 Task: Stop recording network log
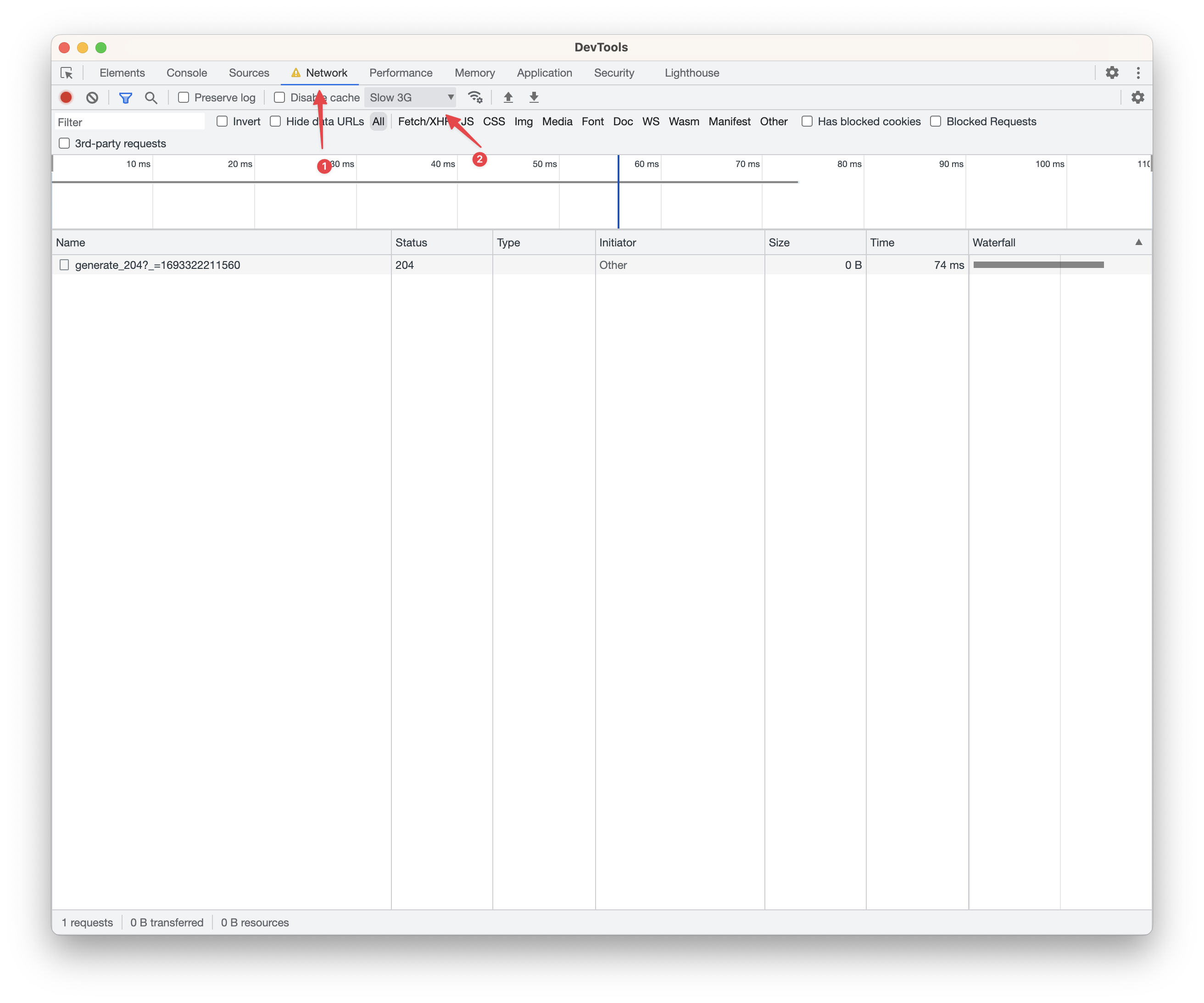point(66,97)
